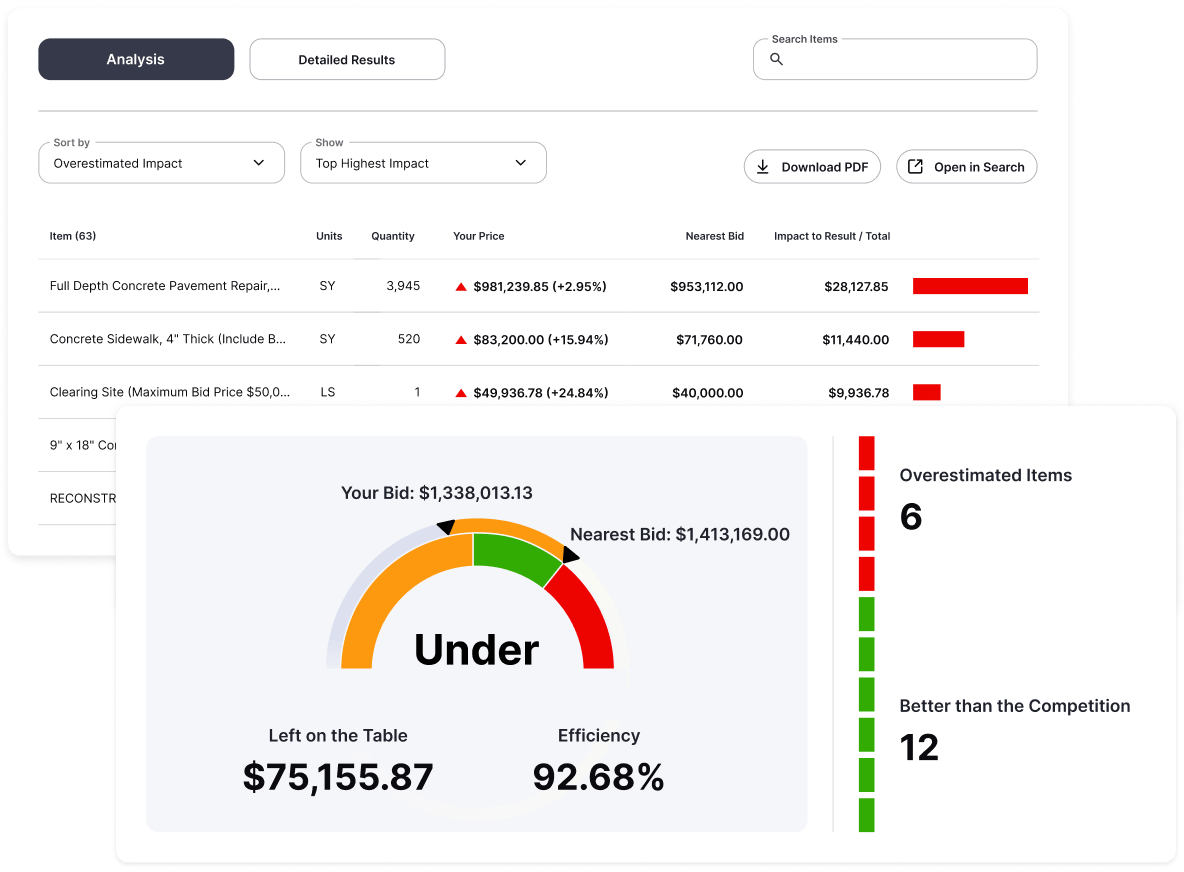Click the Nearest Bid gauge marker arrow
The height and width of the screenshot is (872, 1184).
point(569,555)
